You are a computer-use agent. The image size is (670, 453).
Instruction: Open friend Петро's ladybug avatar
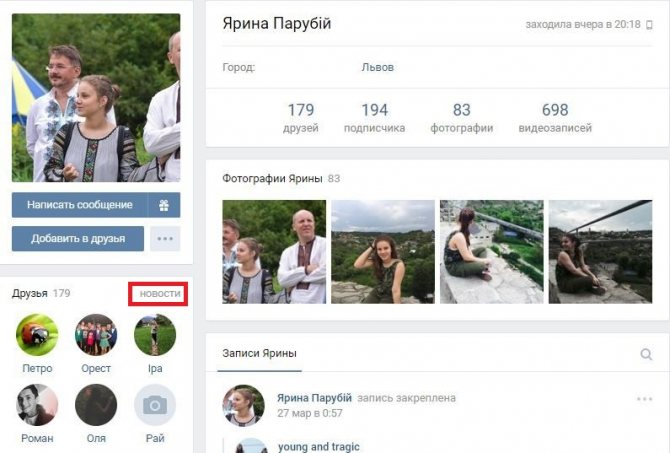(37, 335)
